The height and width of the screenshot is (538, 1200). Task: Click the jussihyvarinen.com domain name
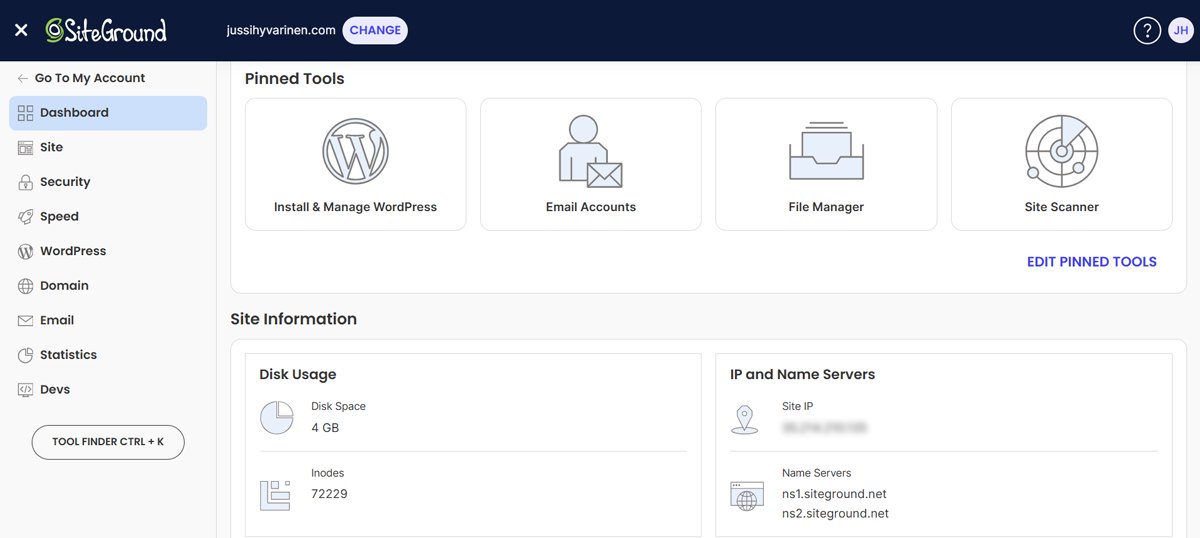[281, 30]
